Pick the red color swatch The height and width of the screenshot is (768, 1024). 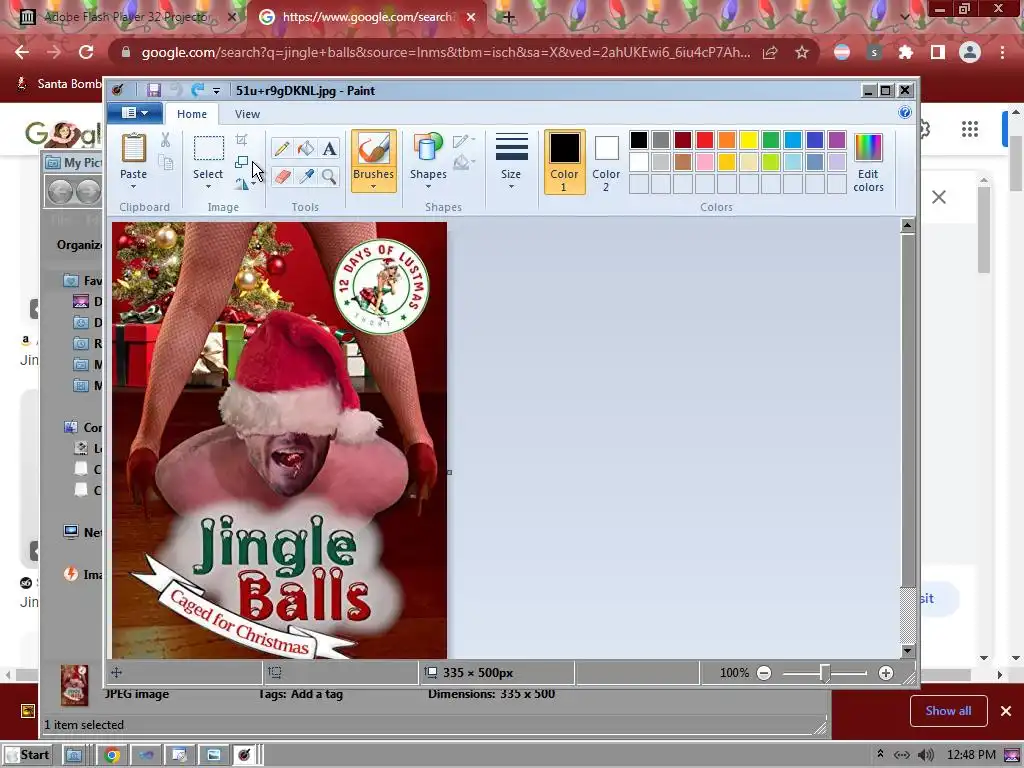(705, 140)
